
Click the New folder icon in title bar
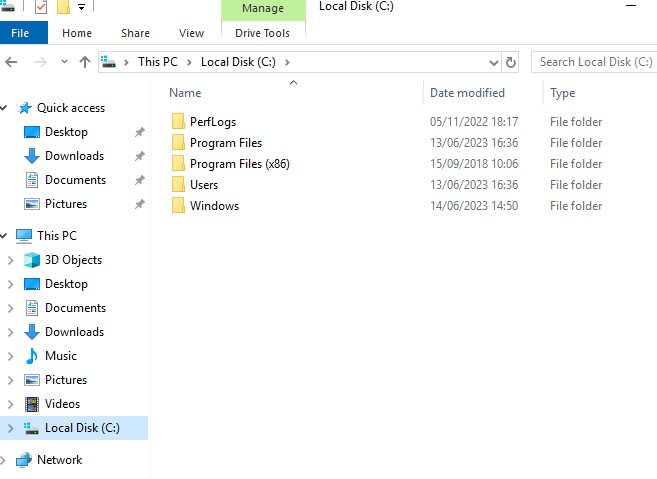tap(63, 7)
